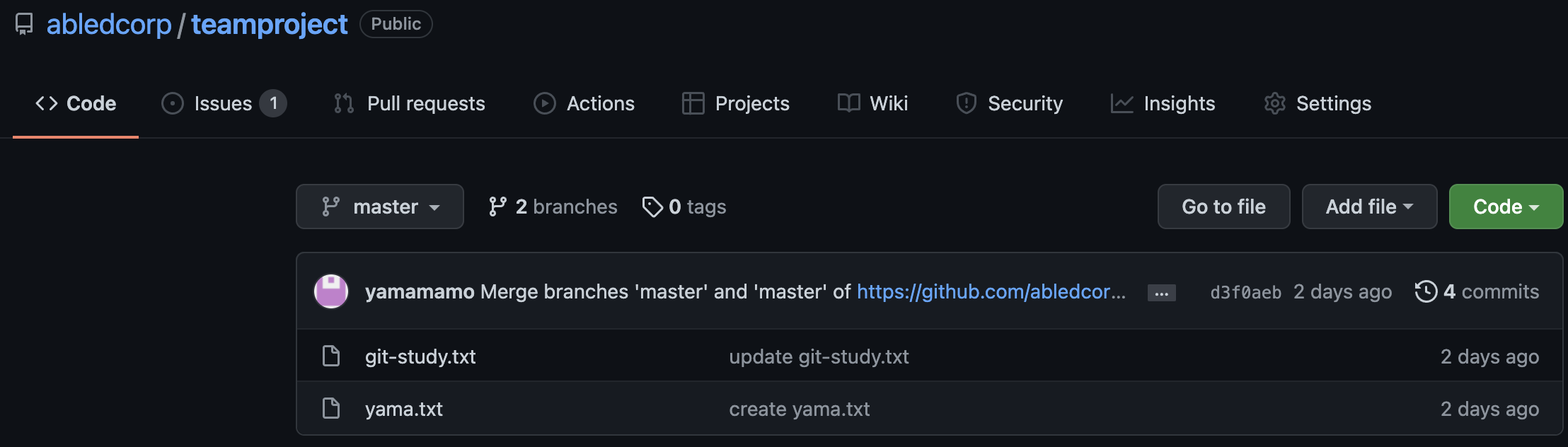
Task: Open the Insights tab
Action: 1163,103
